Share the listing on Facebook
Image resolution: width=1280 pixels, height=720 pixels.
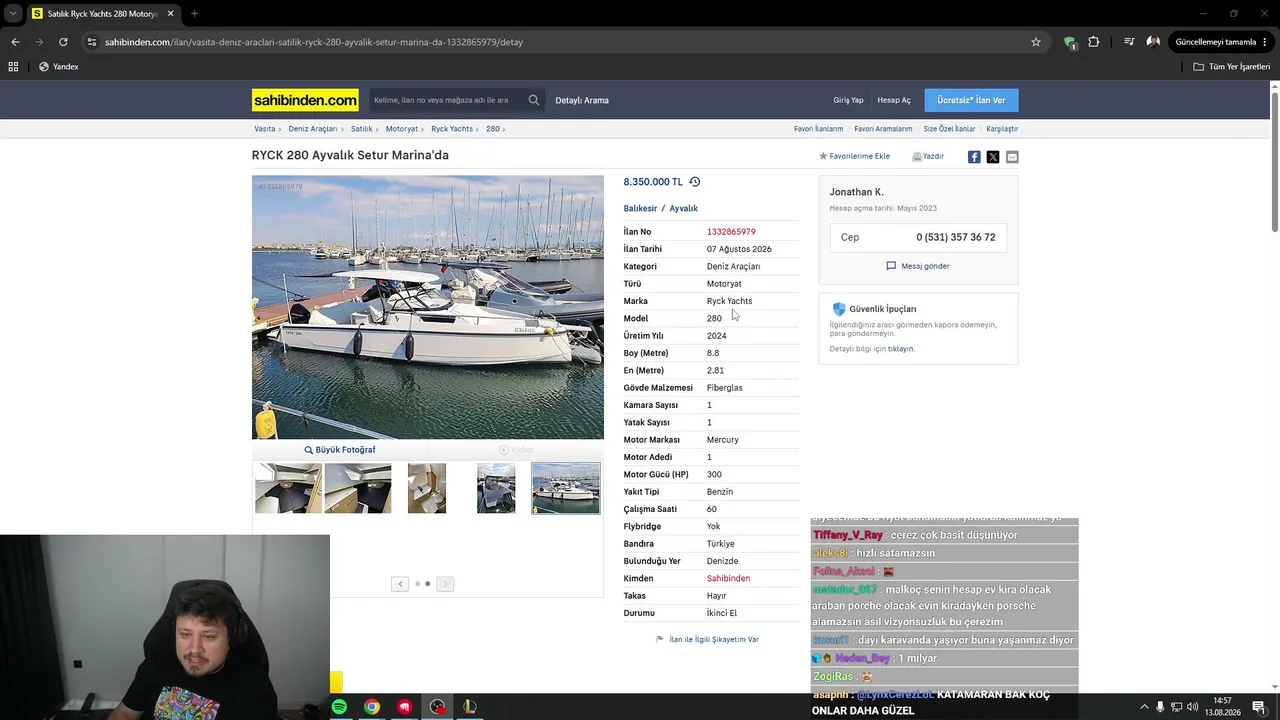pos(974,157)
